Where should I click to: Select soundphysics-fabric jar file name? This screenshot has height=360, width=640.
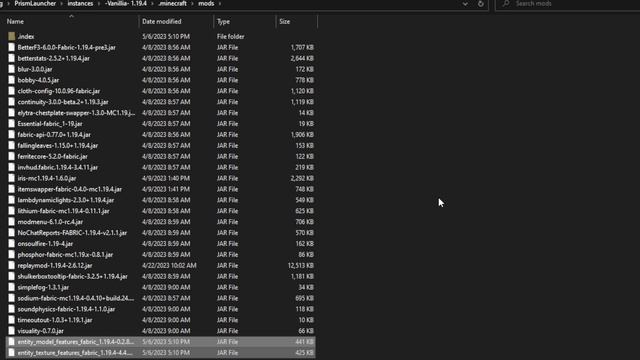pos(66,309)
